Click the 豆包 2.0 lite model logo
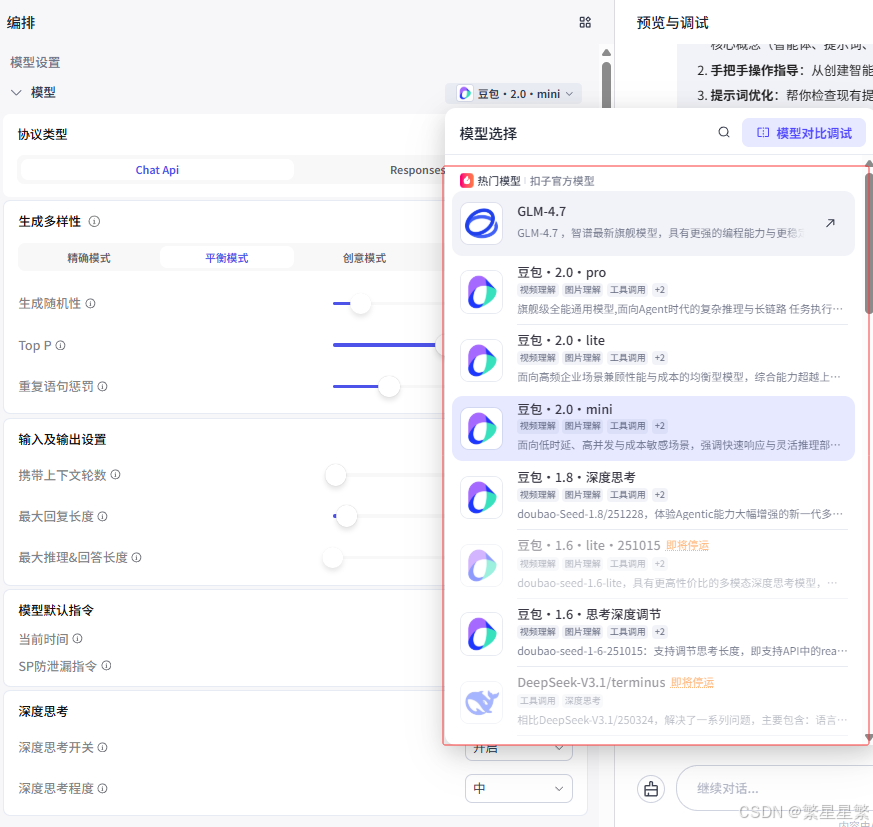 pos(482,360)
